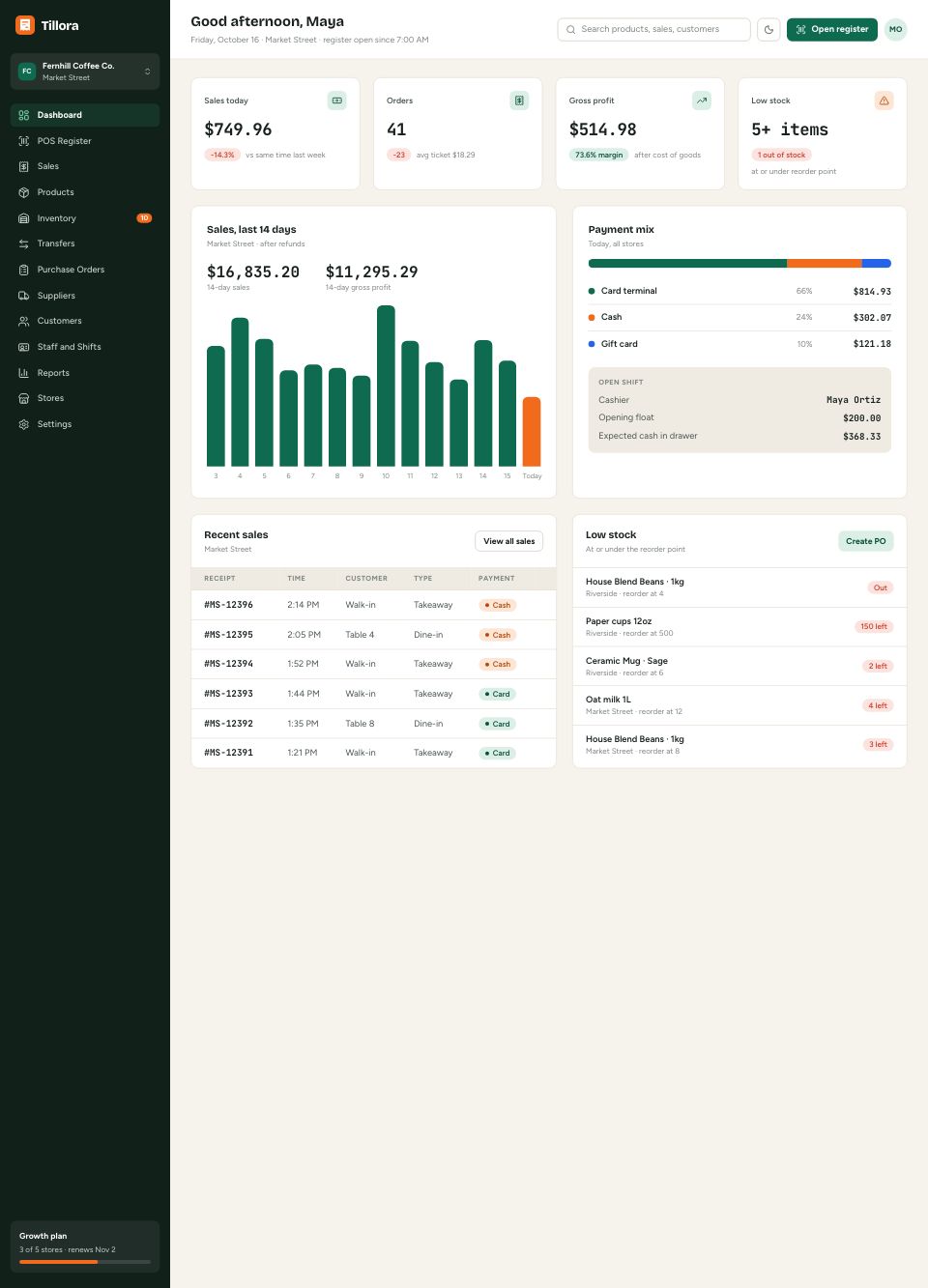This screenshot has width=928, height=1288.
Task: Click the Reports chart icon
Action: [24, 373]
